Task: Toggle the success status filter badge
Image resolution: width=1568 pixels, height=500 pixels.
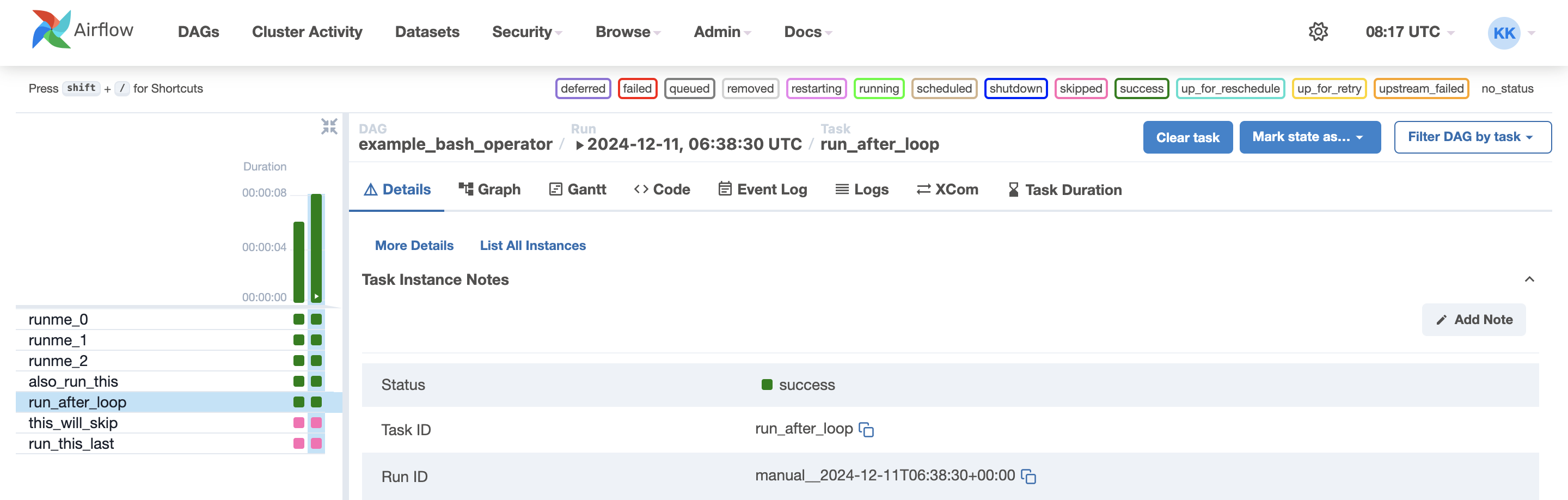Action: pos(1141,88)
